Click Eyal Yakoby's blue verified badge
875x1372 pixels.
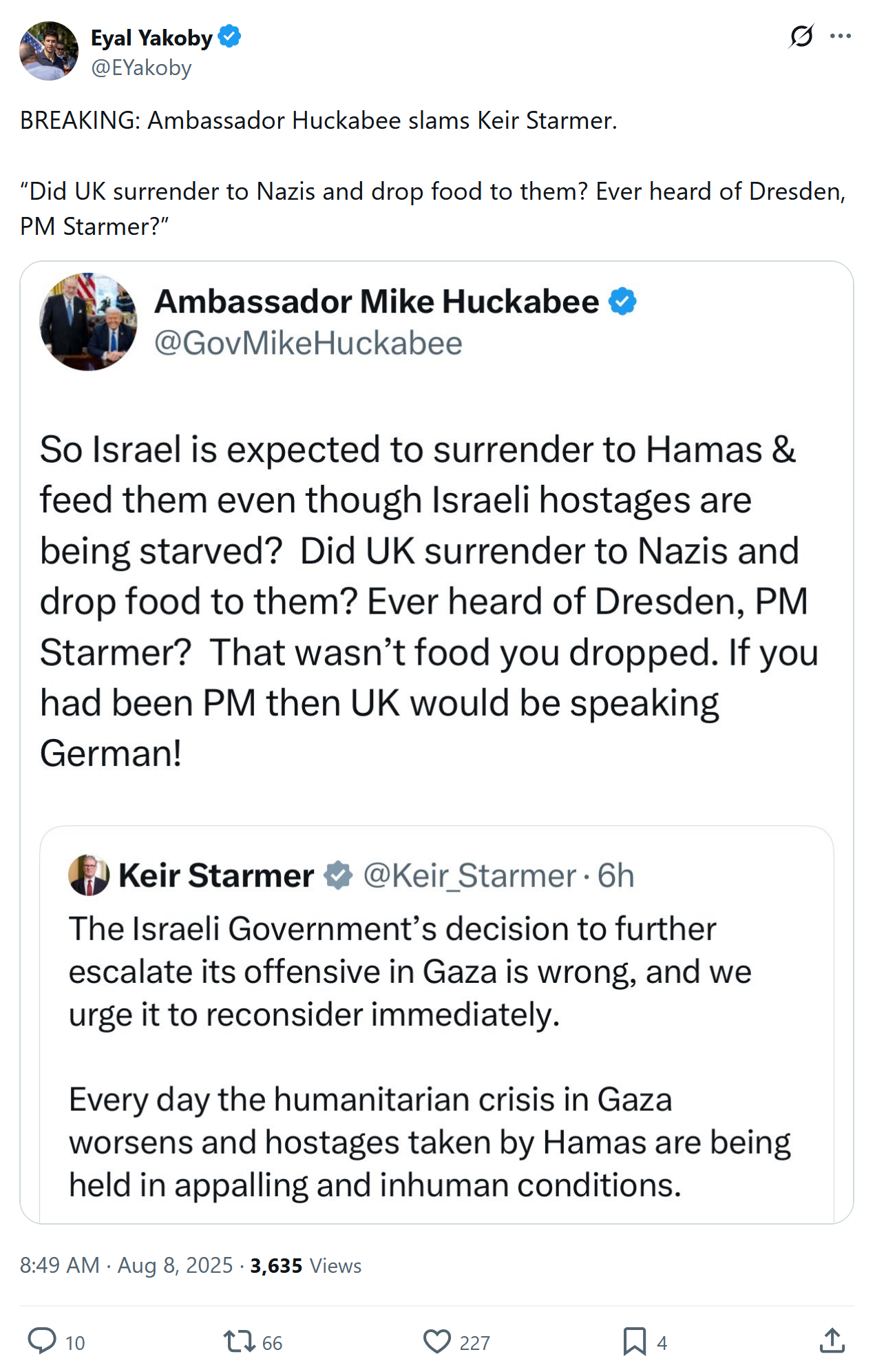(229, 37)
